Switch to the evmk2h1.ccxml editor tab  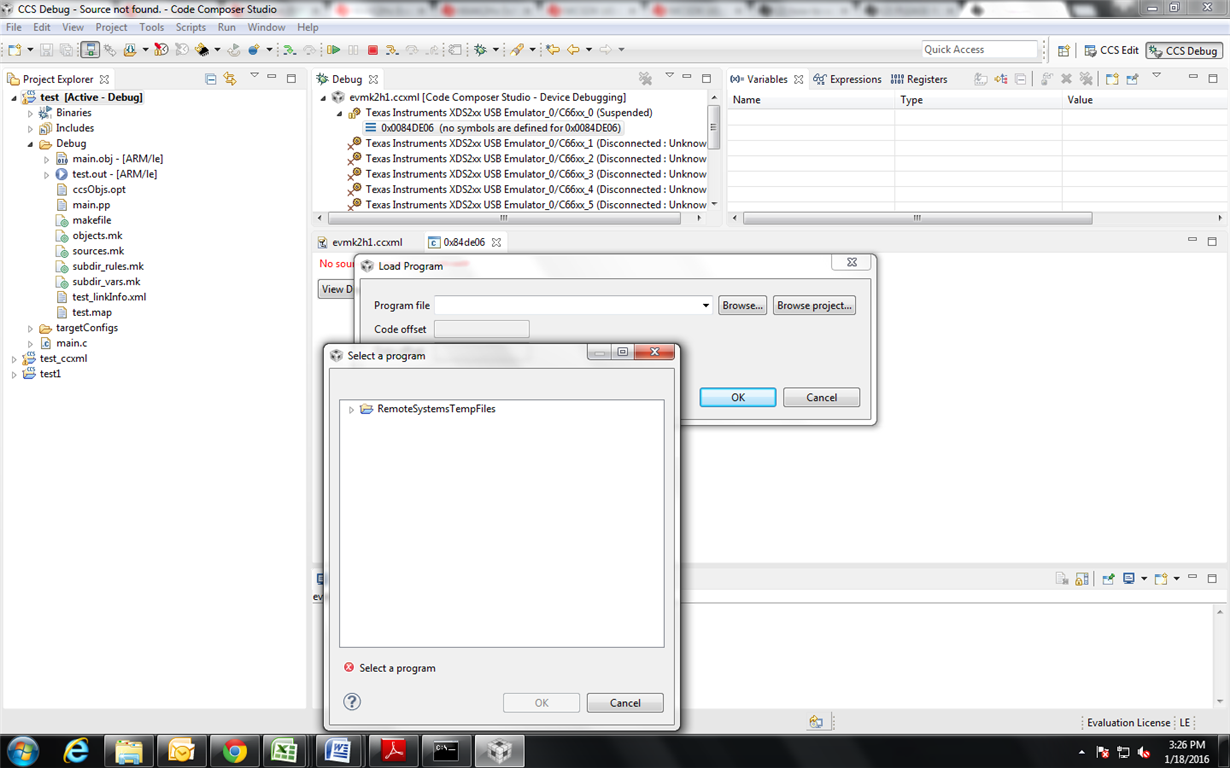(360, 242)
